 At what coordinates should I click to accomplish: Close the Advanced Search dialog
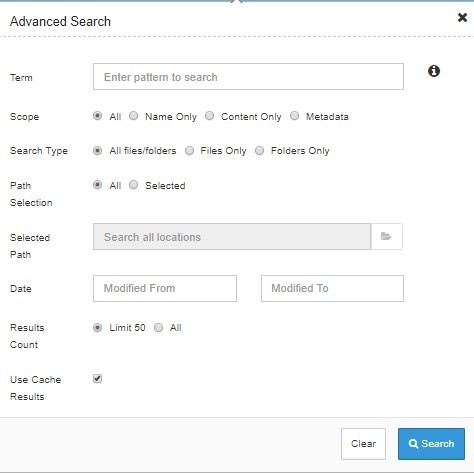(462, 17)
